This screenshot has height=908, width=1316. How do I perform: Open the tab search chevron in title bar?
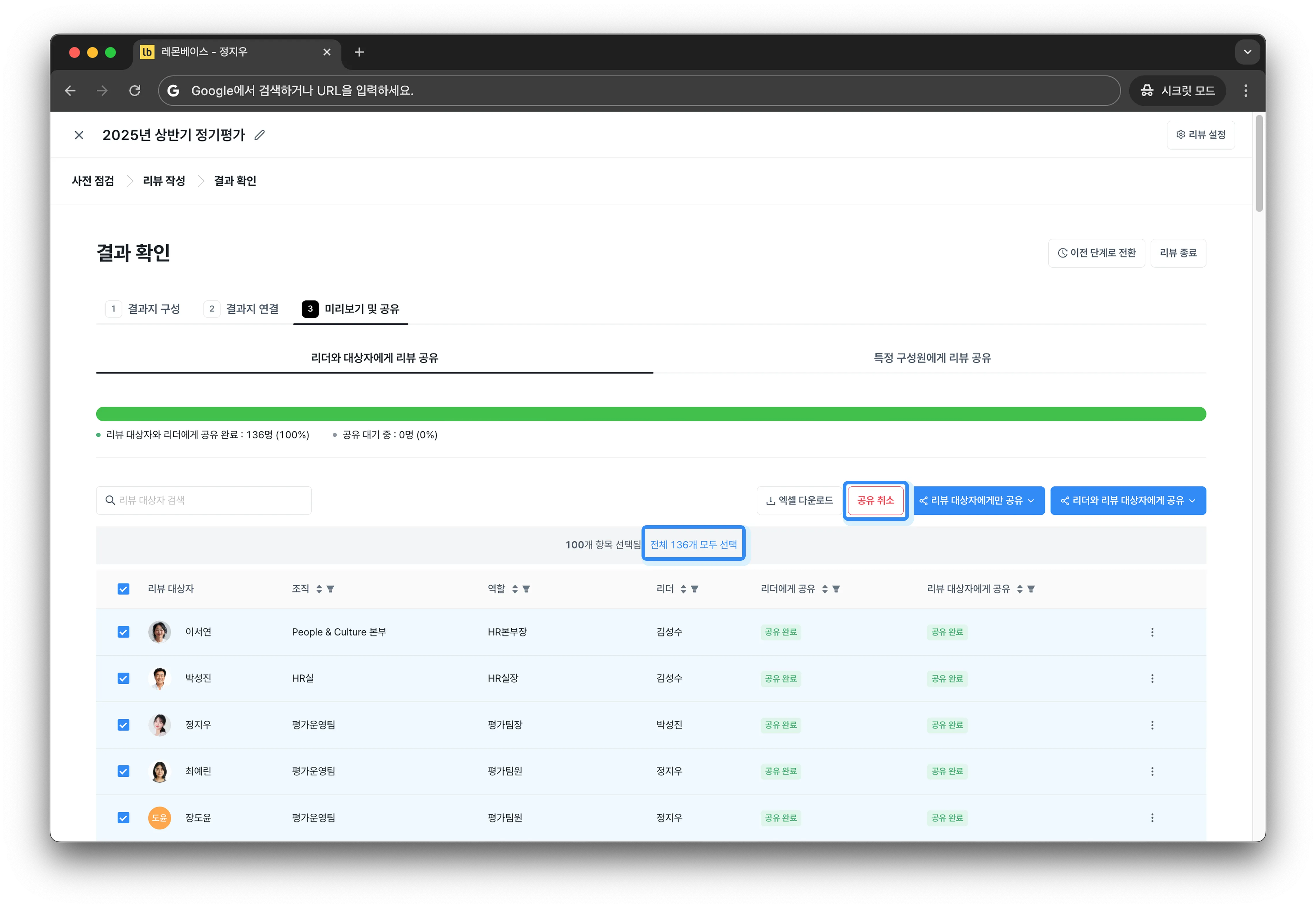tap(1247, 52)
